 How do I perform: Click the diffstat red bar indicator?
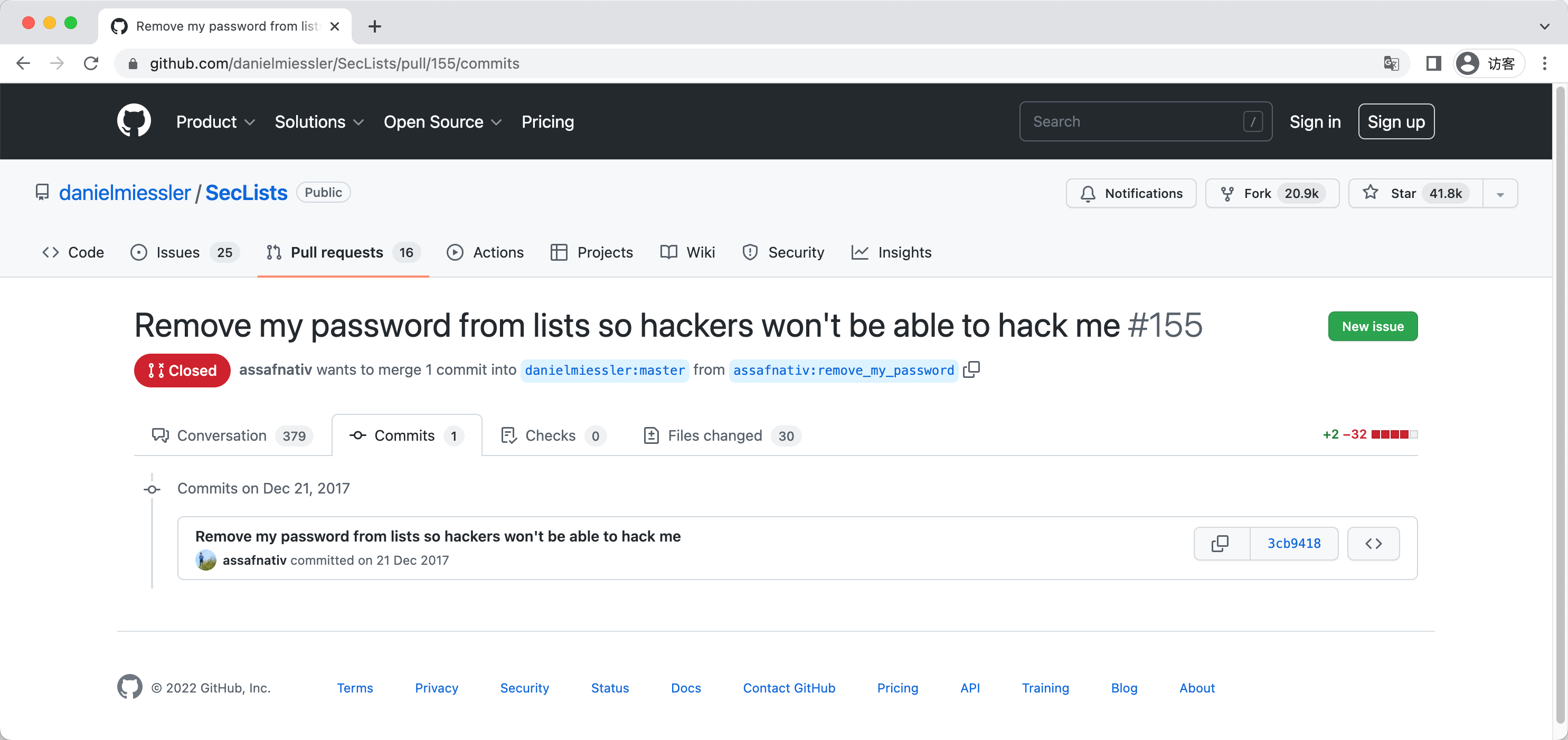tap(1394, 434)
